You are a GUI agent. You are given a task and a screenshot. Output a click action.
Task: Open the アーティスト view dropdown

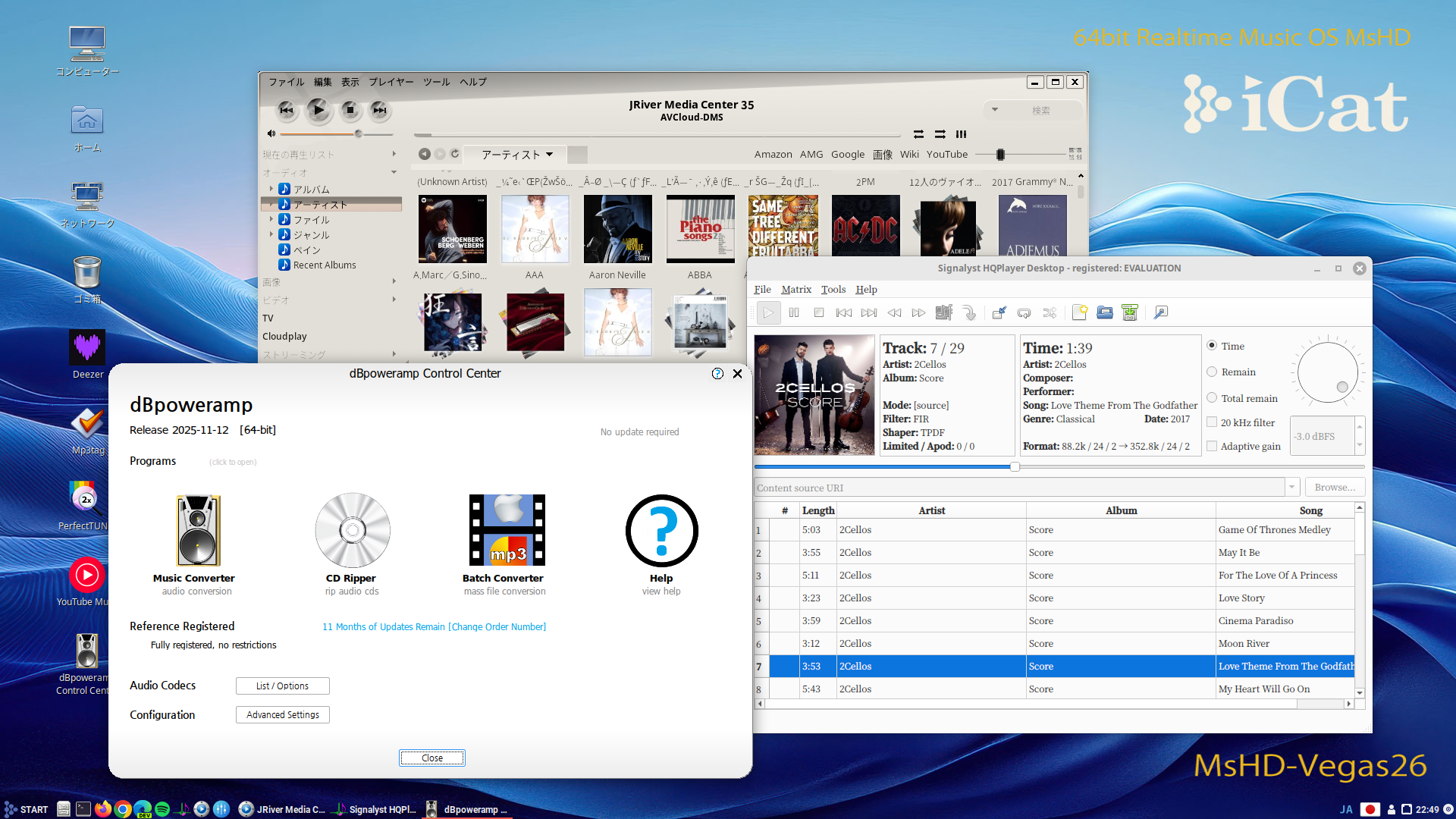[517, 155]
